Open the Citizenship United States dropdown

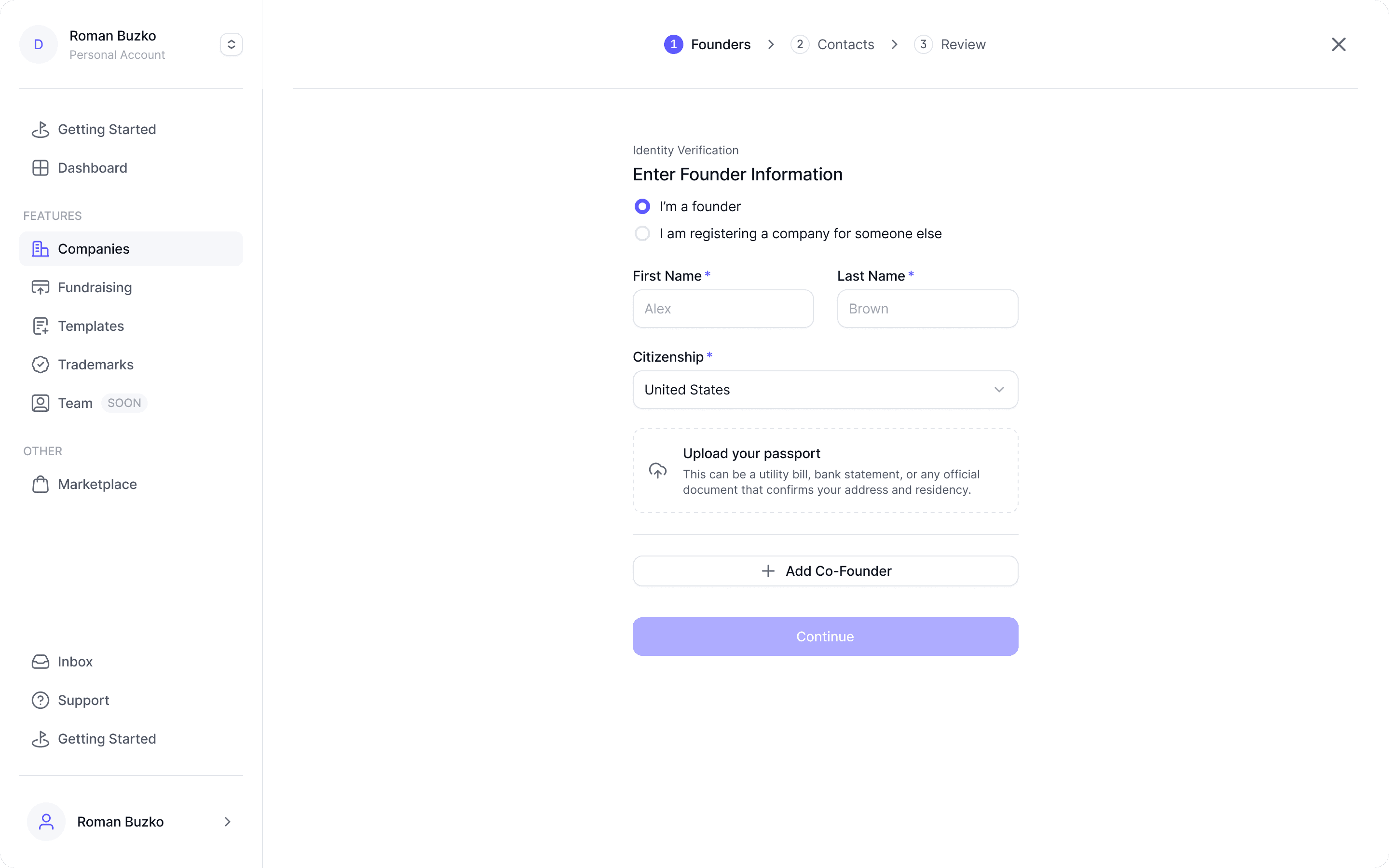[825, 389]
